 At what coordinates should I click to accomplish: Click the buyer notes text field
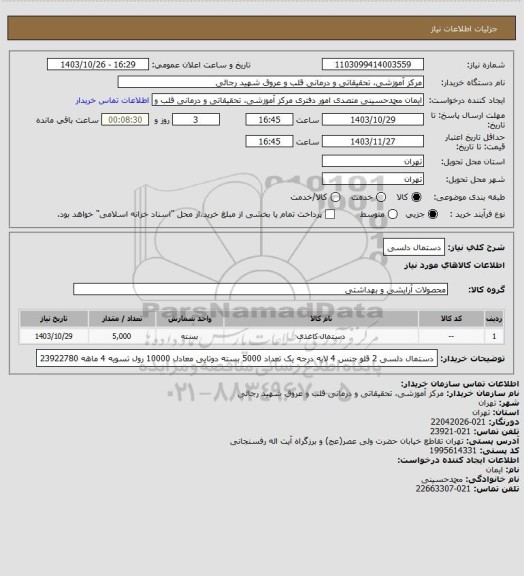[x=237, y=358]
